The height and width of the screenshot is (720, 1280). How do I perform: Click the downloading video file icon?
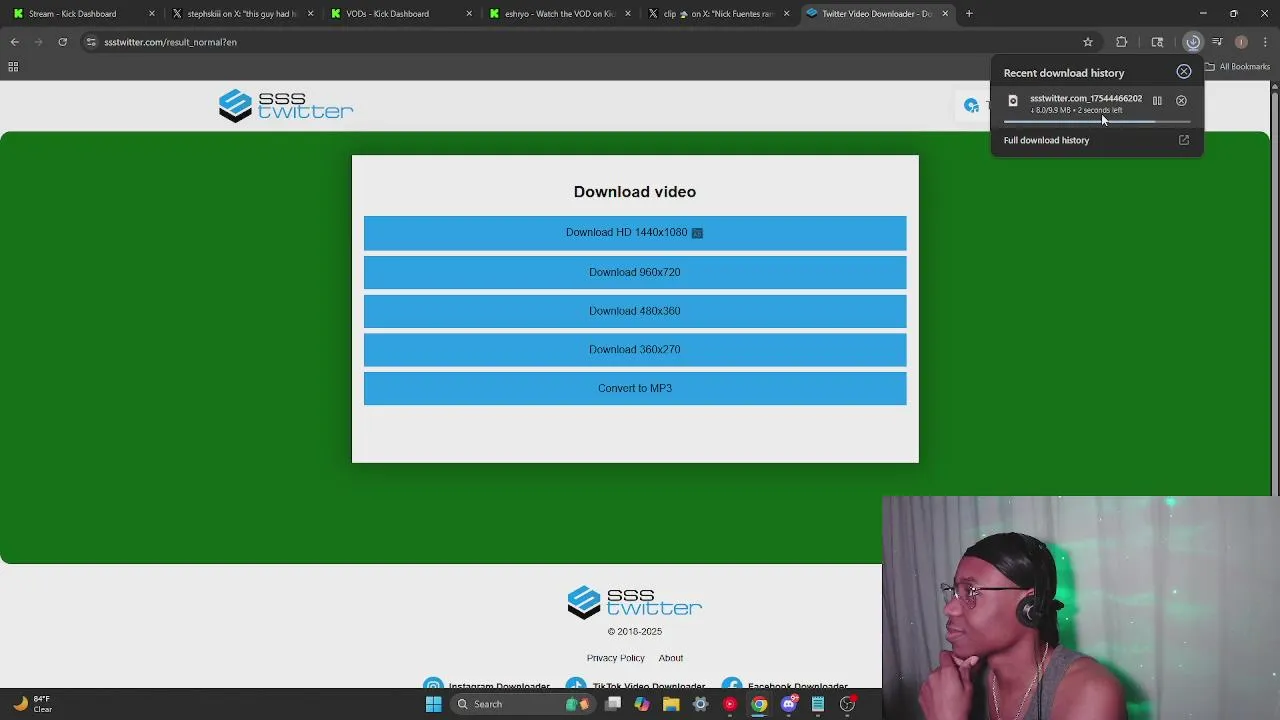tap(1013, 101)
